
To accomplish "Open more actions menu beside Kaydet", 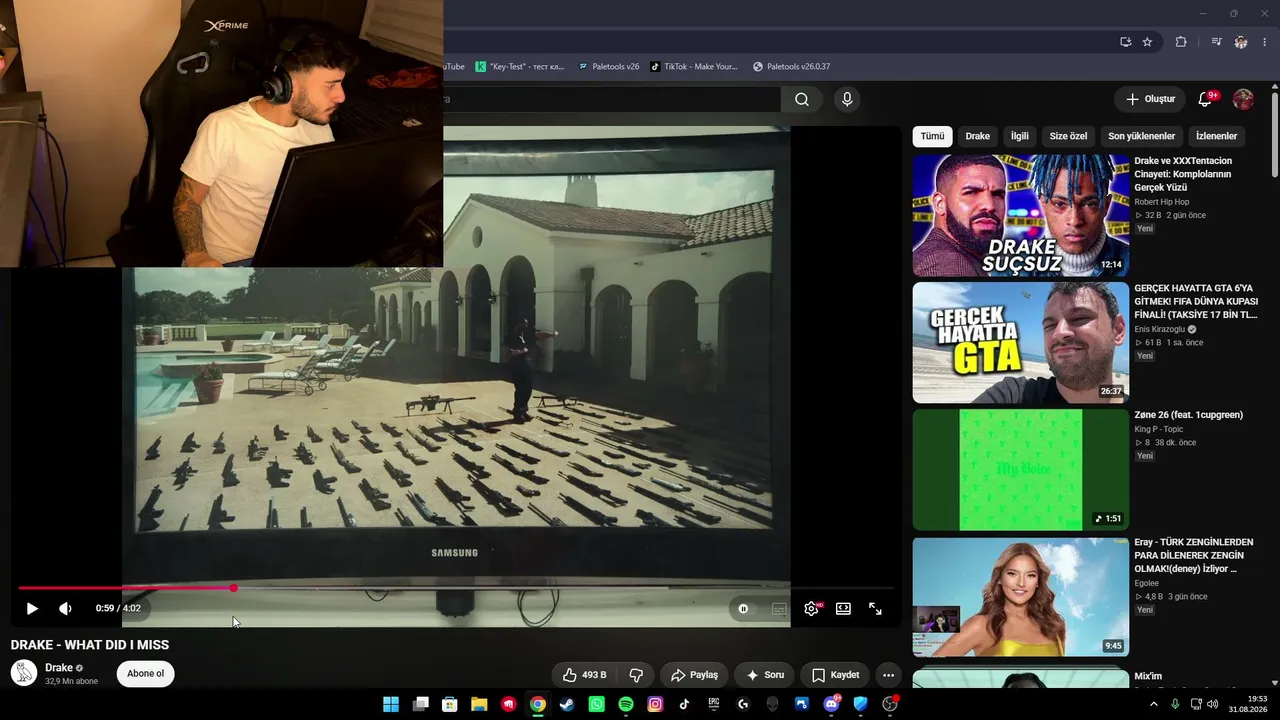I will 888,675.
